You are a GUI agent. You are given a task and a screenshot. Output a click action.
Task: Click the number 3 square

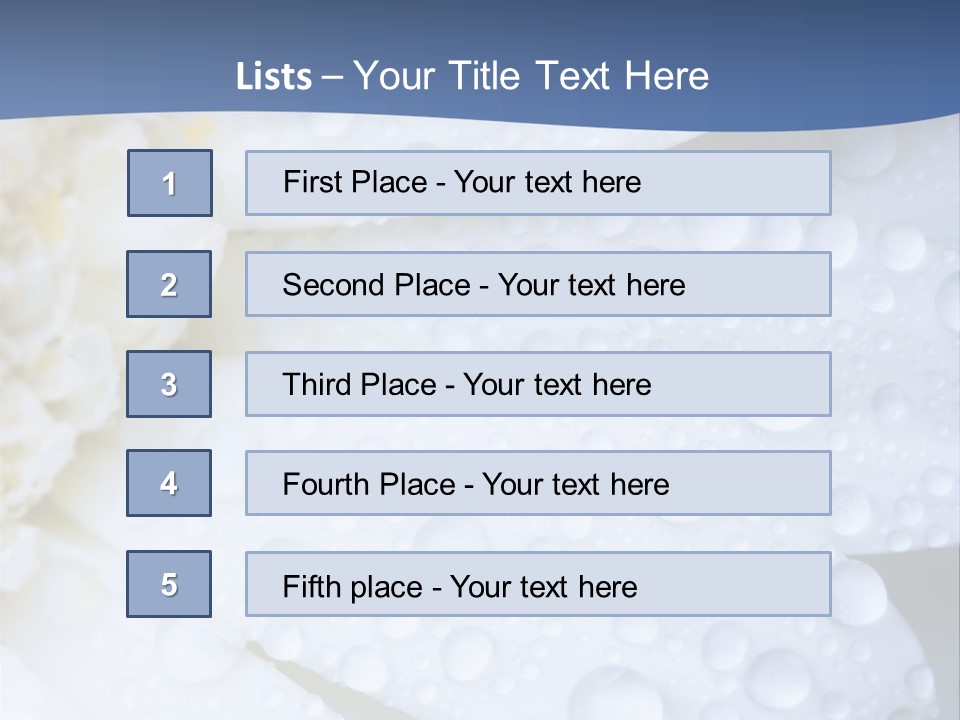click(x=169, y=384)
